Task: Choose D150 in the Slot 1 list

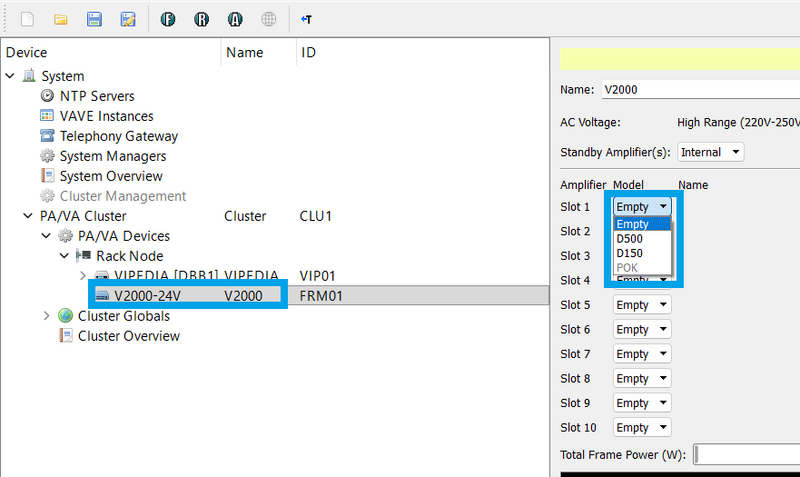Action: (642, 253)
